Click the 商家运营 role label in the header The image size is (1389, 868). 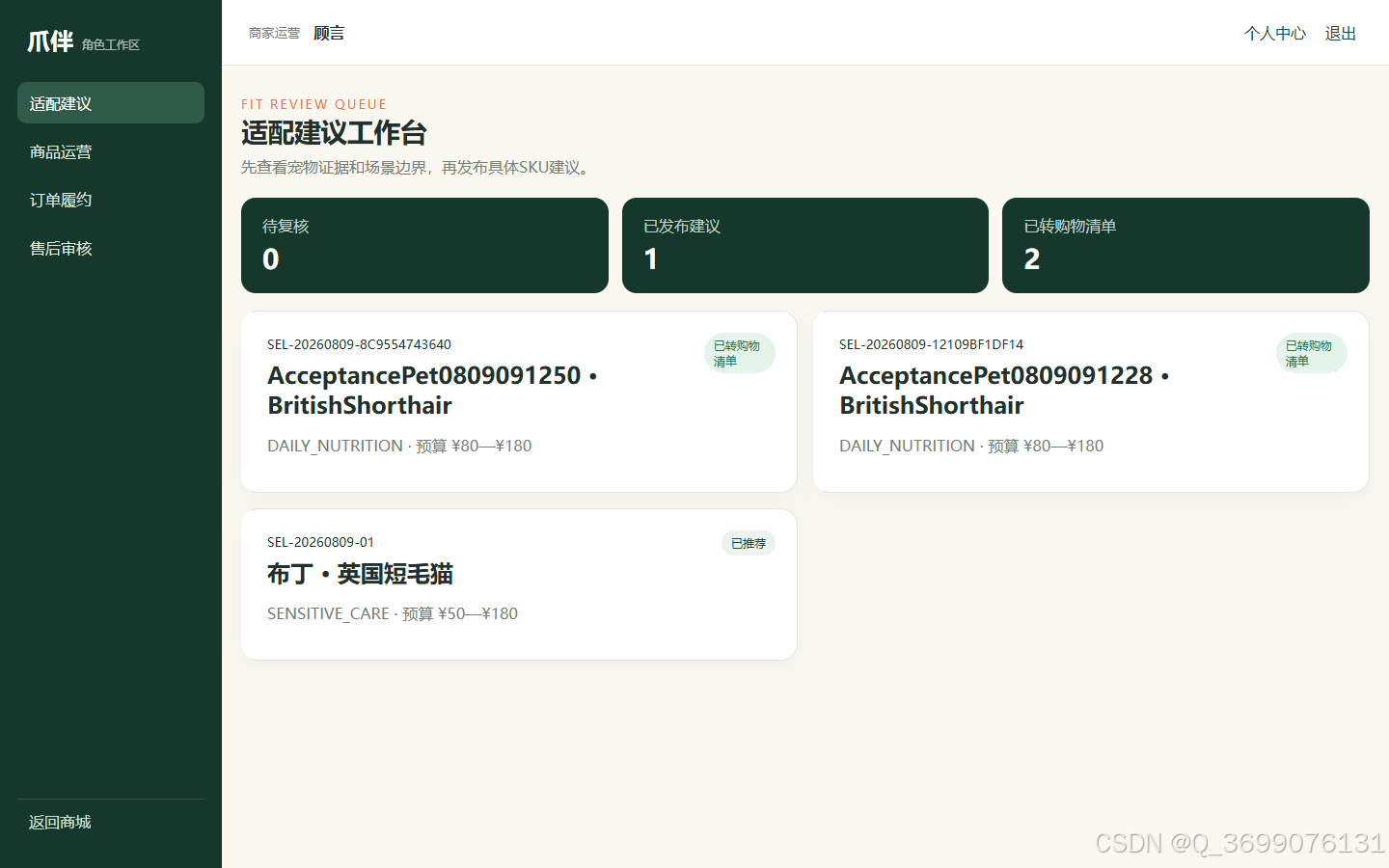274,33
